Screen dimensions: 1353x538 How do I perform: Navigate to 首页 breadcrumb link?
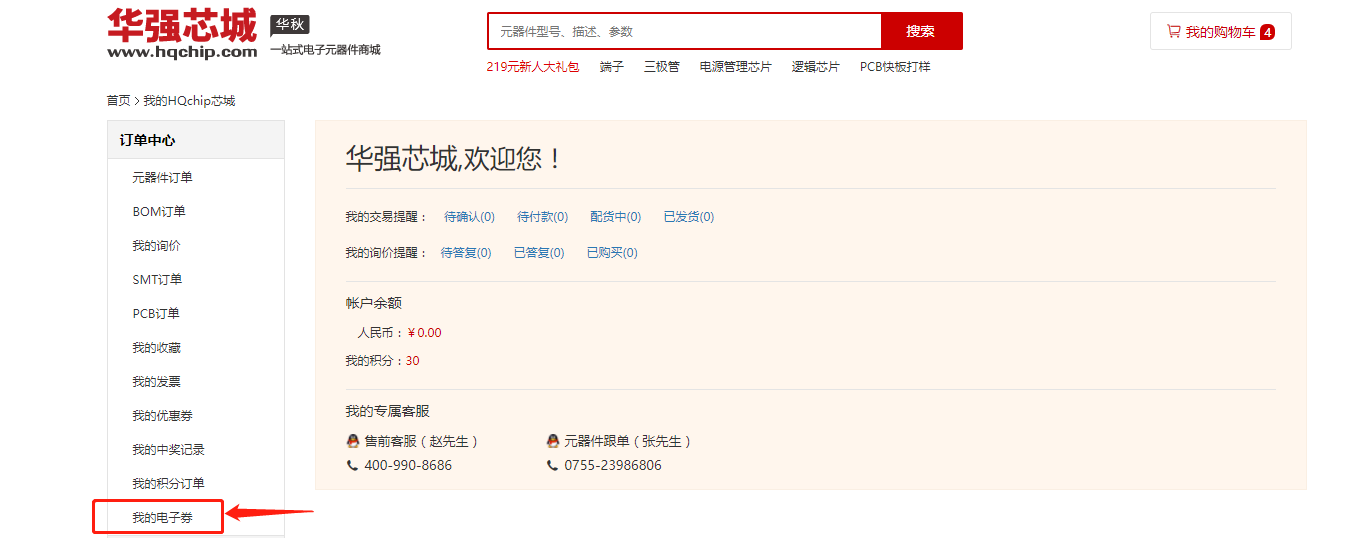[x=118, y=101]
